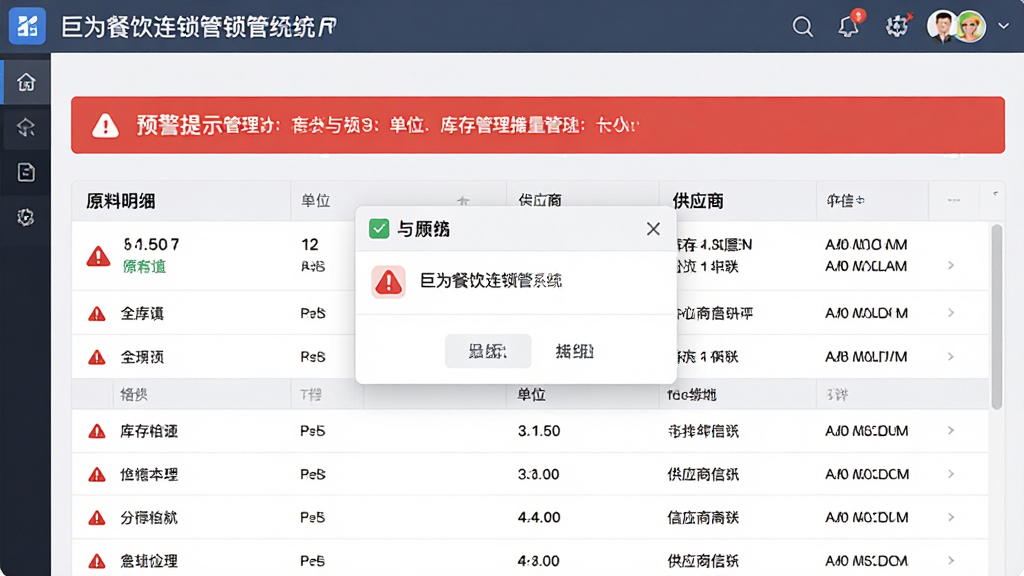
Task: Click the red warning icon inside the dialog
Action: (389, 282)
